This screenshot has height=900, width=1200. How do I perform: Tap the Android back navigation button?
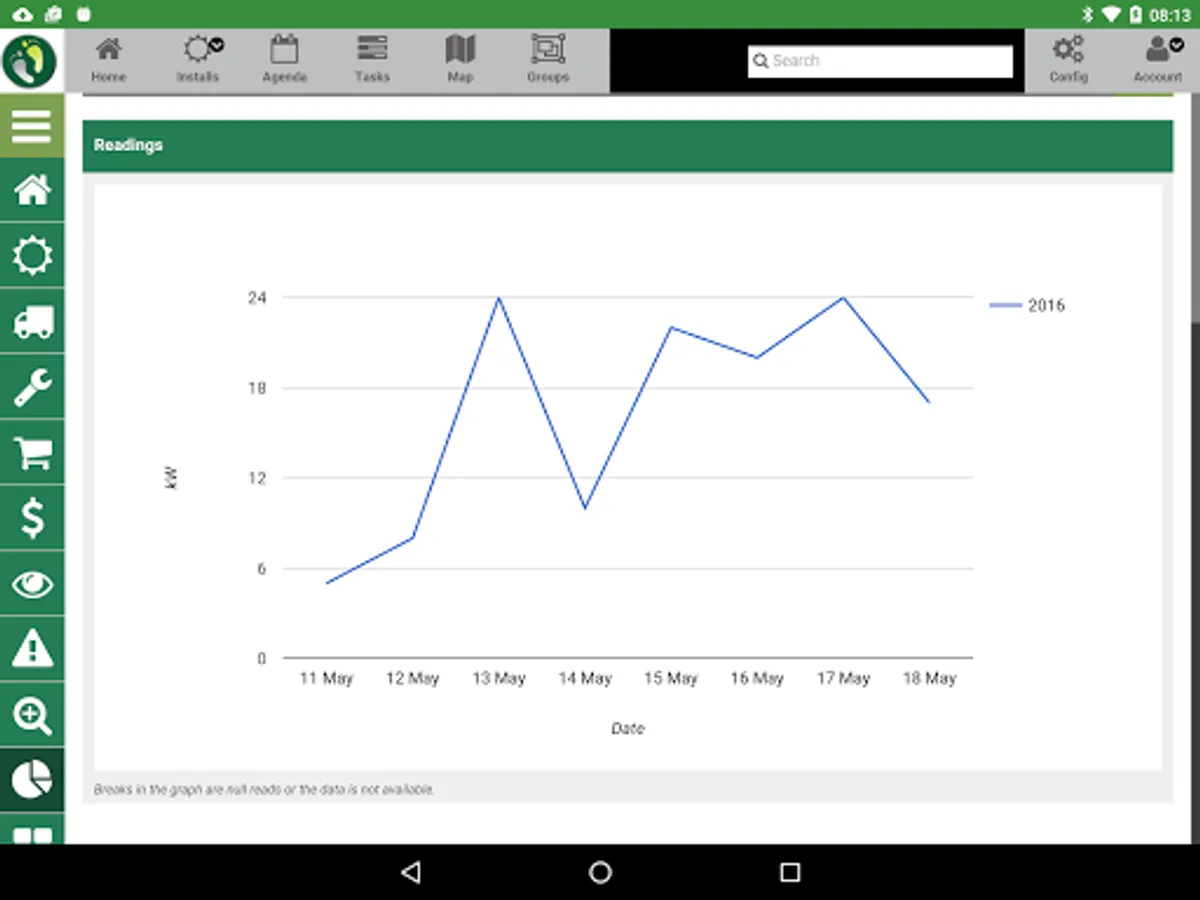point(410,872)
